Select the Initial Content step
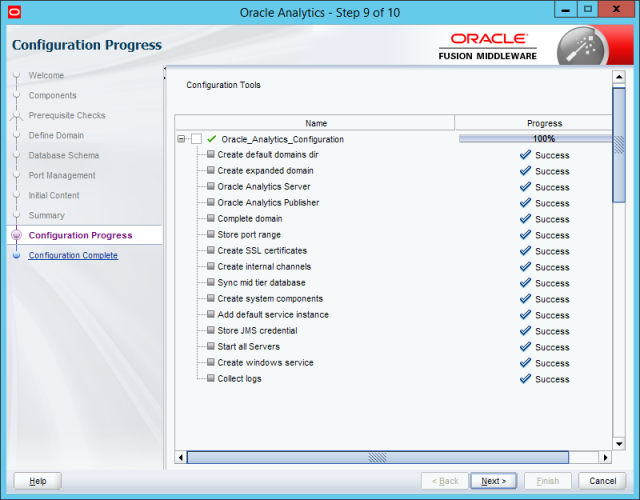Image resolution: width=640 pixels, height=500 pixels. click(54, 196)
